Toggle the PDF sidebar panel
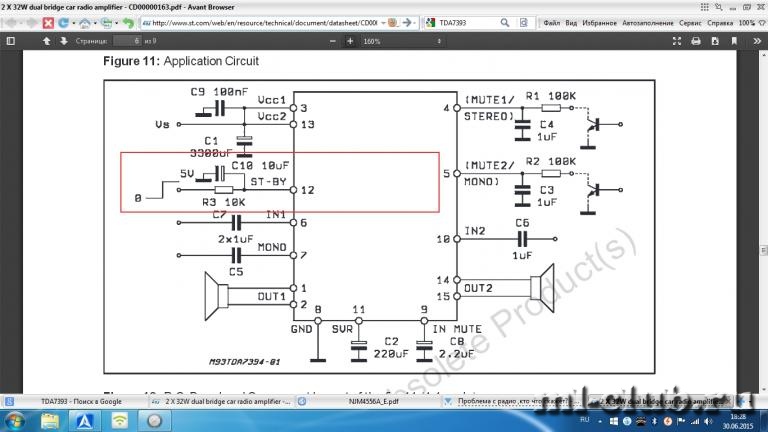Image resolution: width=768 pixels, height=432 pixels. tap(10, 41)
